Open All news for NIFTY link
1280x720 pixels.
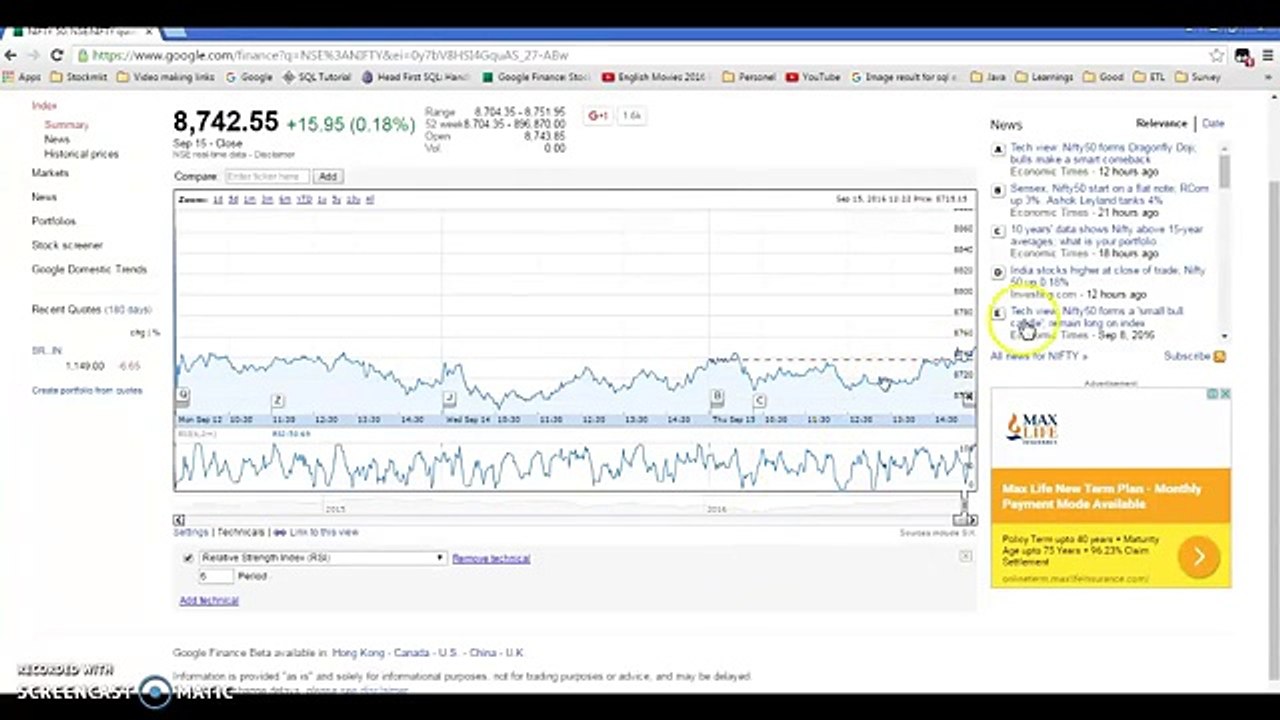[x=1039, y=356]
